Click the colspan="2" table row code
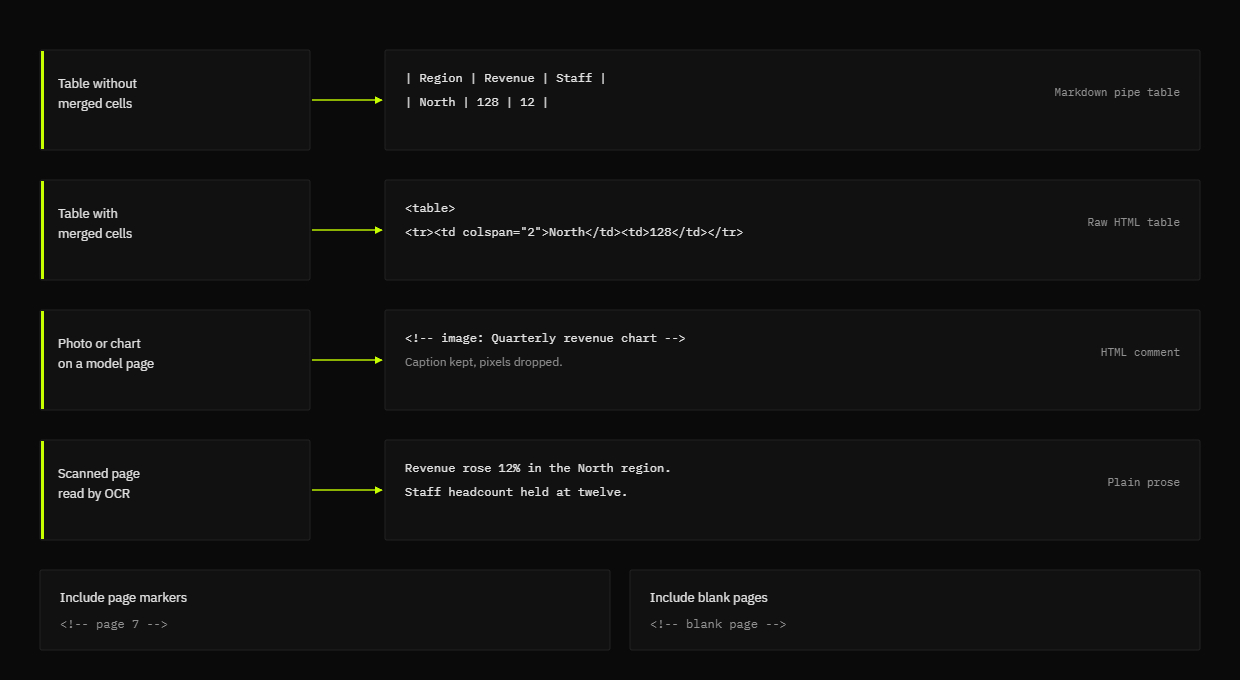The height and width of the screenshot is (680, 1240). tap(574, 232)
